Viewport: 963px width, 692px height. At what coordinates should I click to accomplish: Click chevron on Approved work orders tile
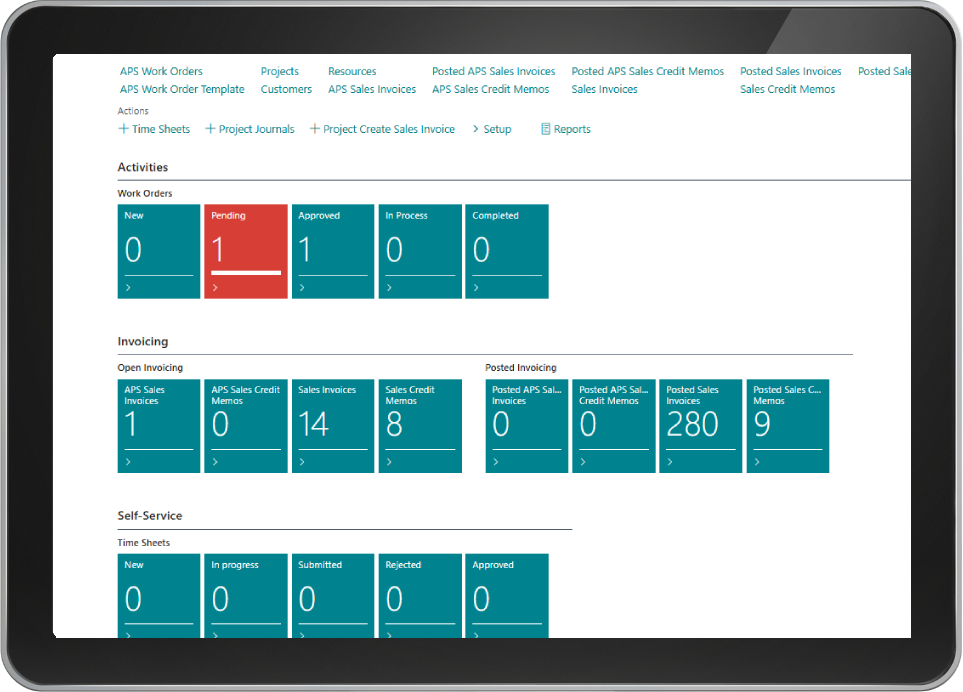click(302, 287)
